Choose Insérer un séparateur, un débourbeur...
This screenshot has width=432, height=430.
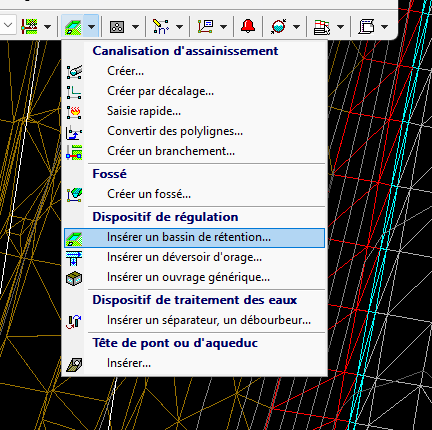click(x=194, y=320)
